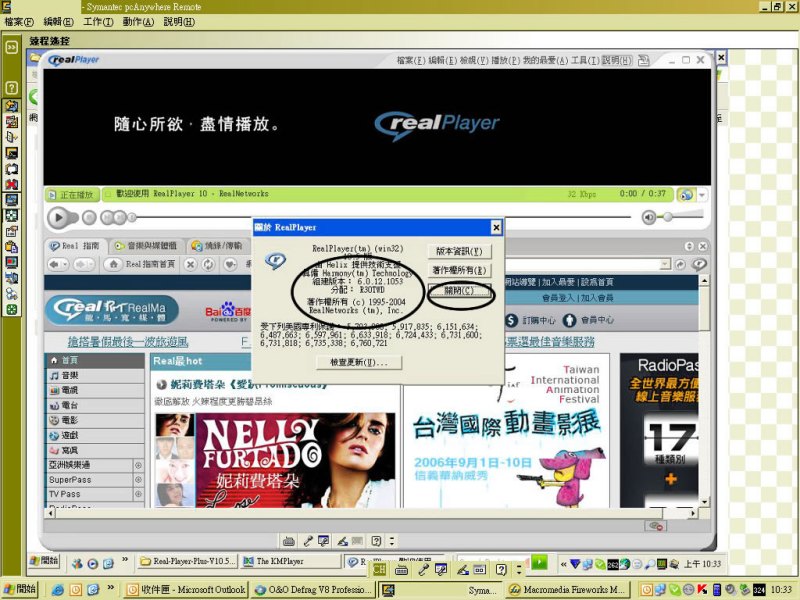
Task: Start playback with the RealPlayer play button
Action: (x=59, y=218)
